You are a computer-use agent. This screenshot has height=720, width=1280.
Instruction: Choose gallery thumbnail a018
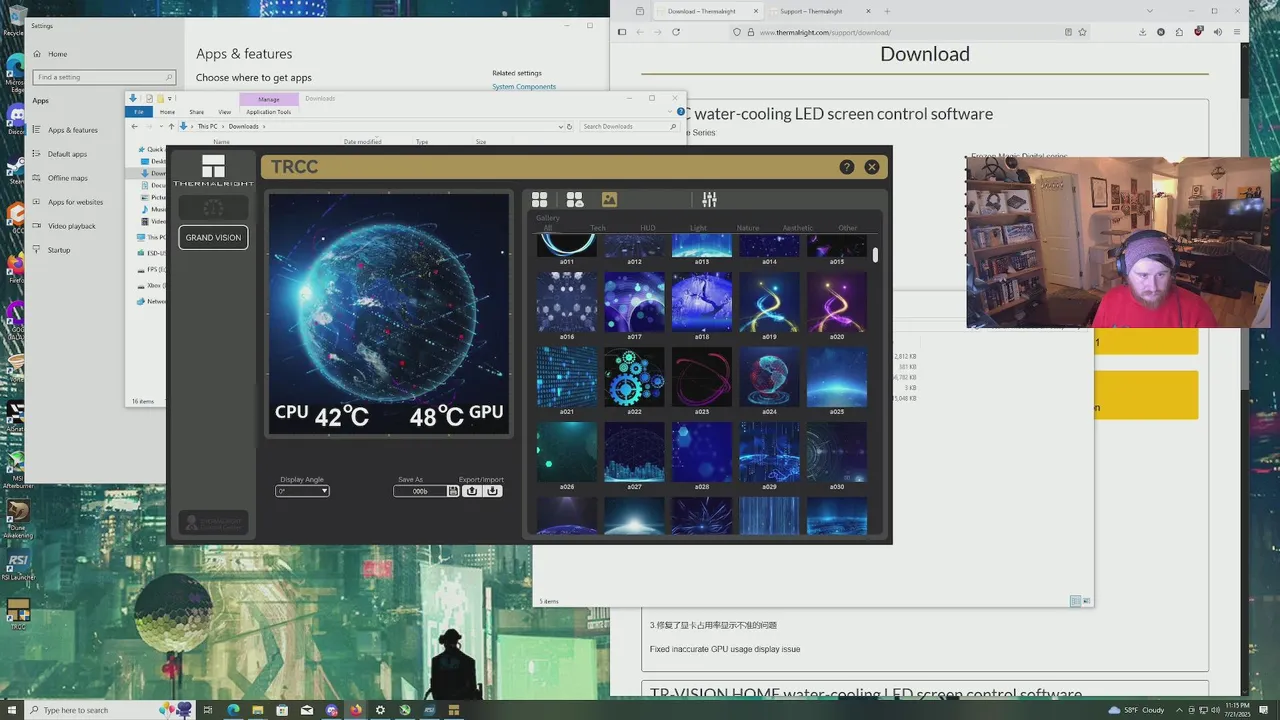point(702,302)
